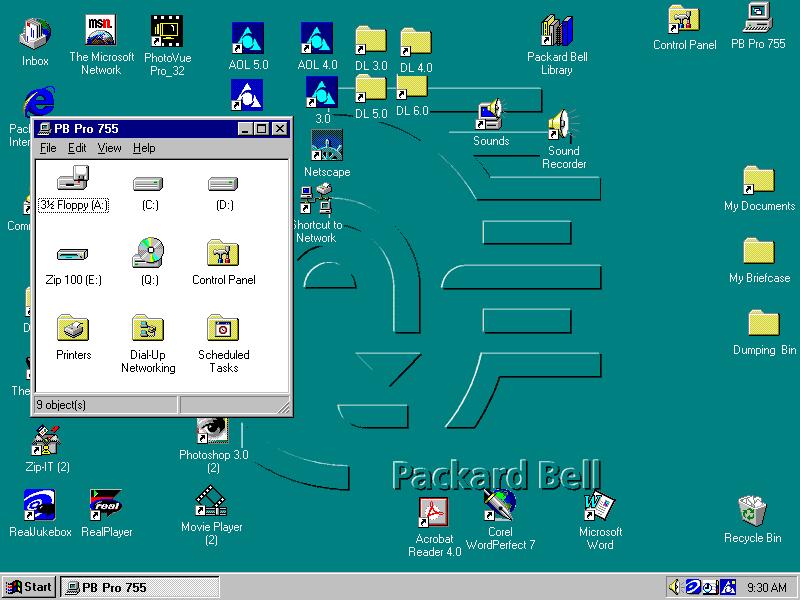Select the Zip-IT (2) shortcut
The width and height of the screenshot is (800, 600).
[x=46, y=440]
